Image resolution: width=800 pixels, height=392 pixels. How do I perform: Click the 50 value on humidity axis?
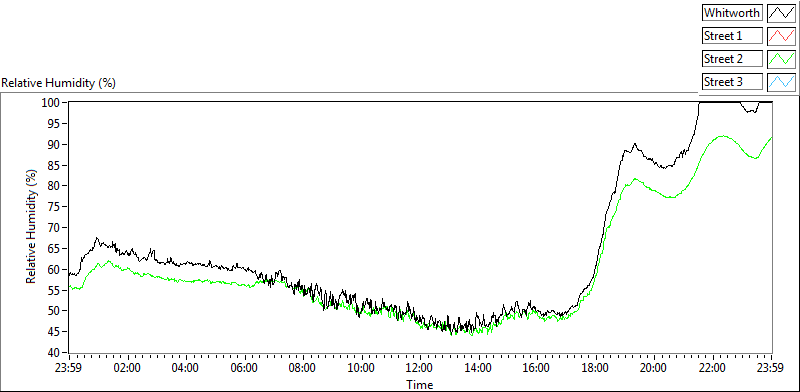(x=55, y=311)
